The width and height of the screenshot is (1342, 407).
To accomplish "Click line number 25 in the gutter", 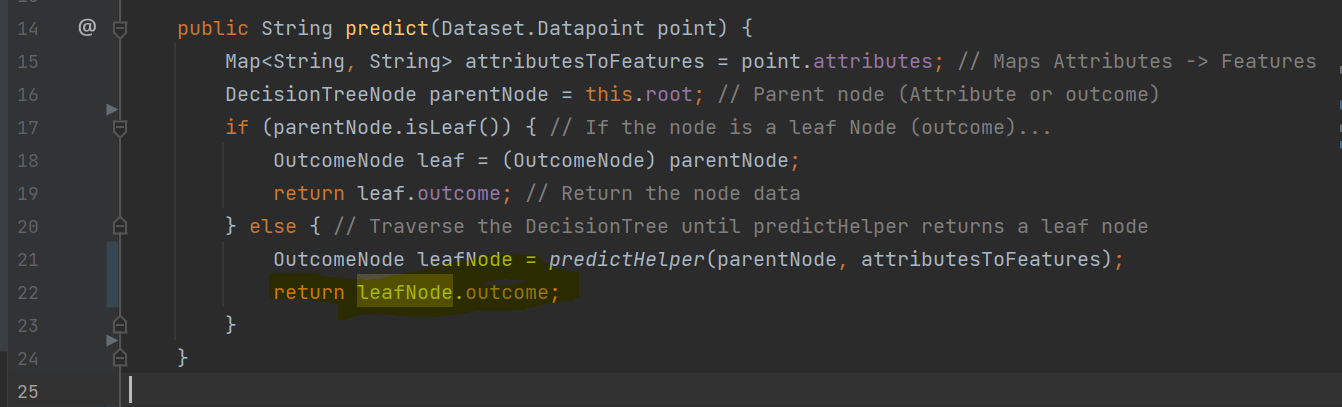I will point(28,390).
